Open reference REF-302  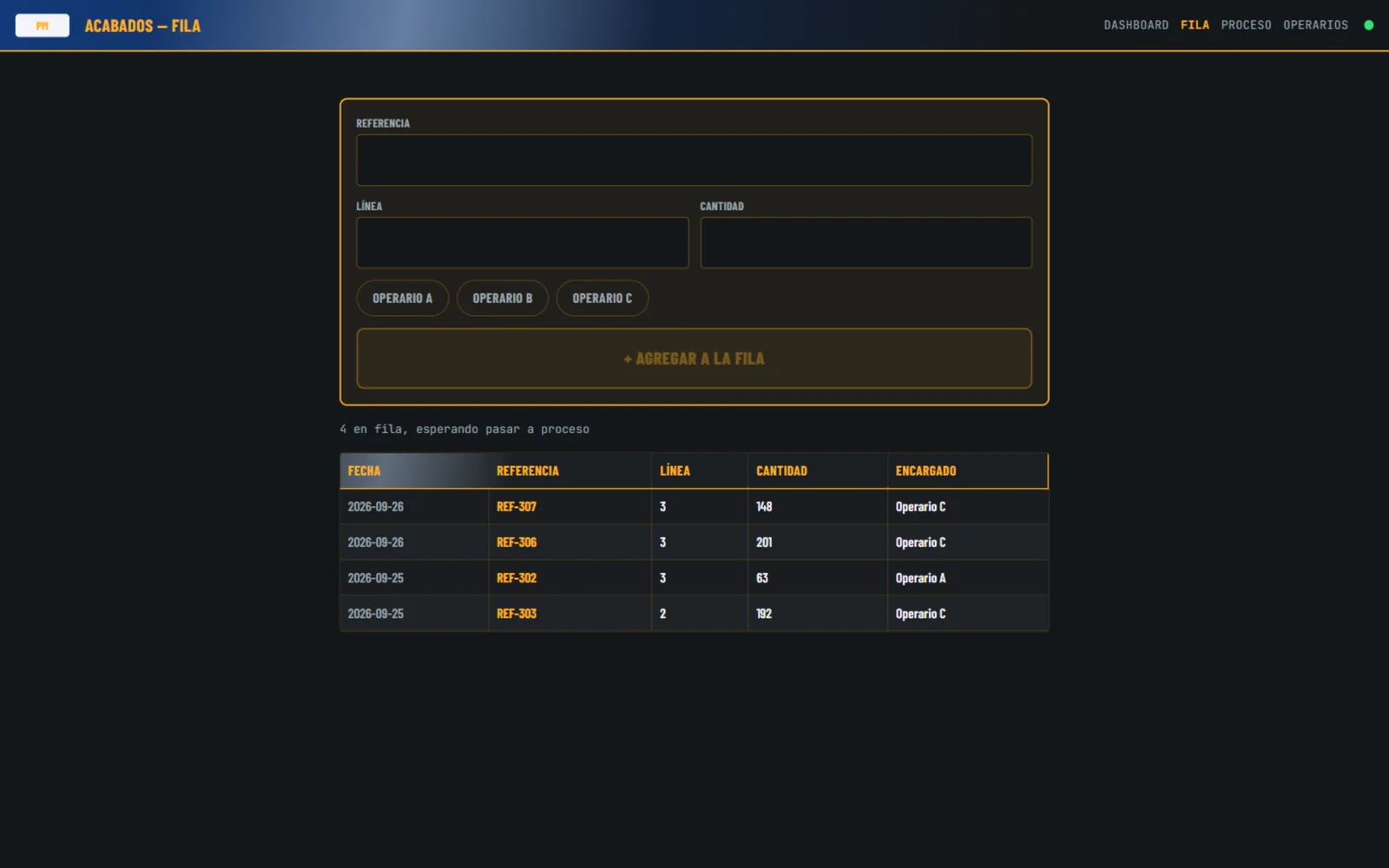coord(516,578)
